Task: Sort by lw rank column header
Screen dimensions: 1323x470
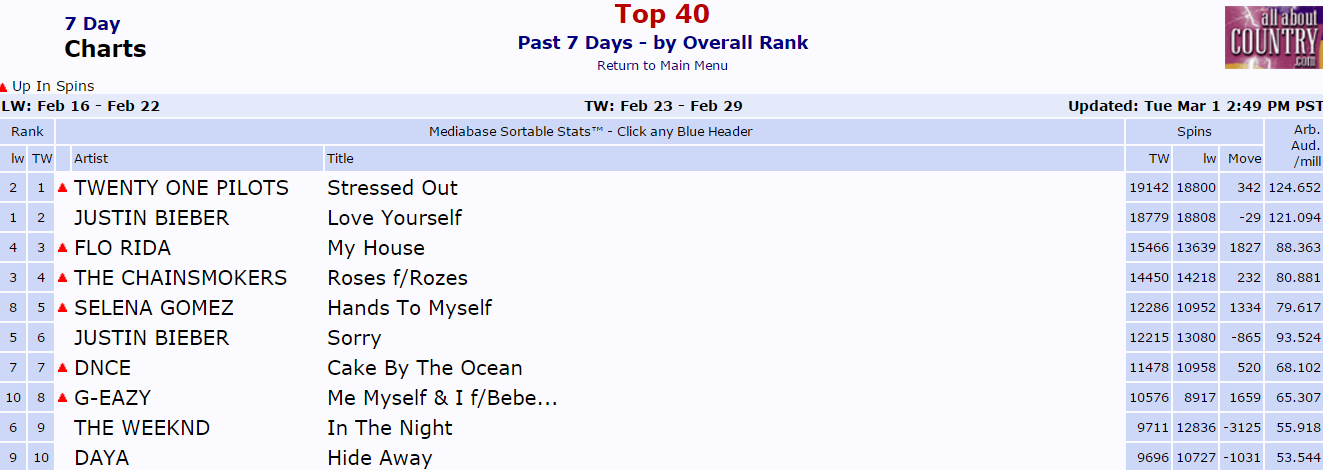Action: [x=17, y=158]
